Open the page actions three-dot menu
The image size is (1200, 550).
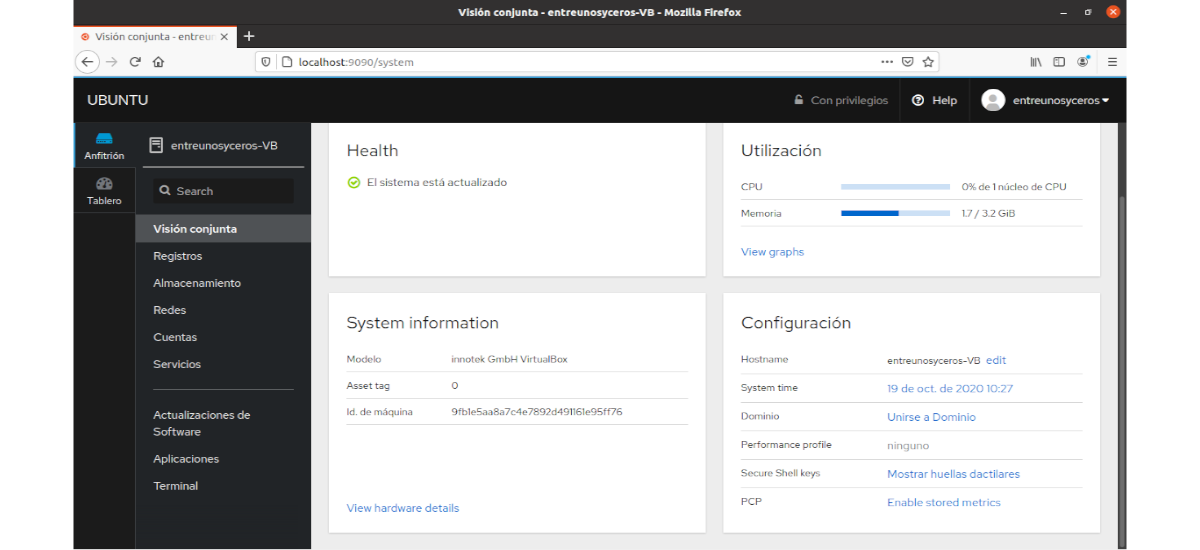point(887,62)
